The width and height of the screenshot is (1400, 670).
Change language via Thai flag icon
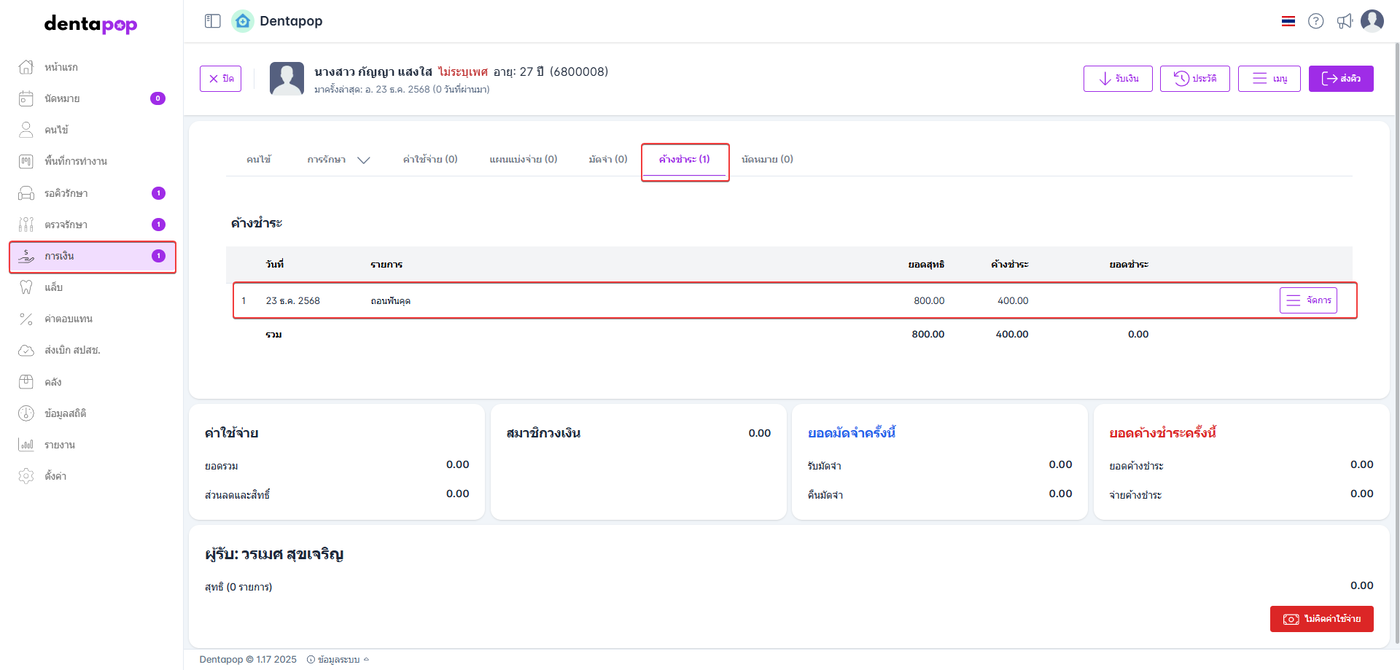[x=1289, y=21]
